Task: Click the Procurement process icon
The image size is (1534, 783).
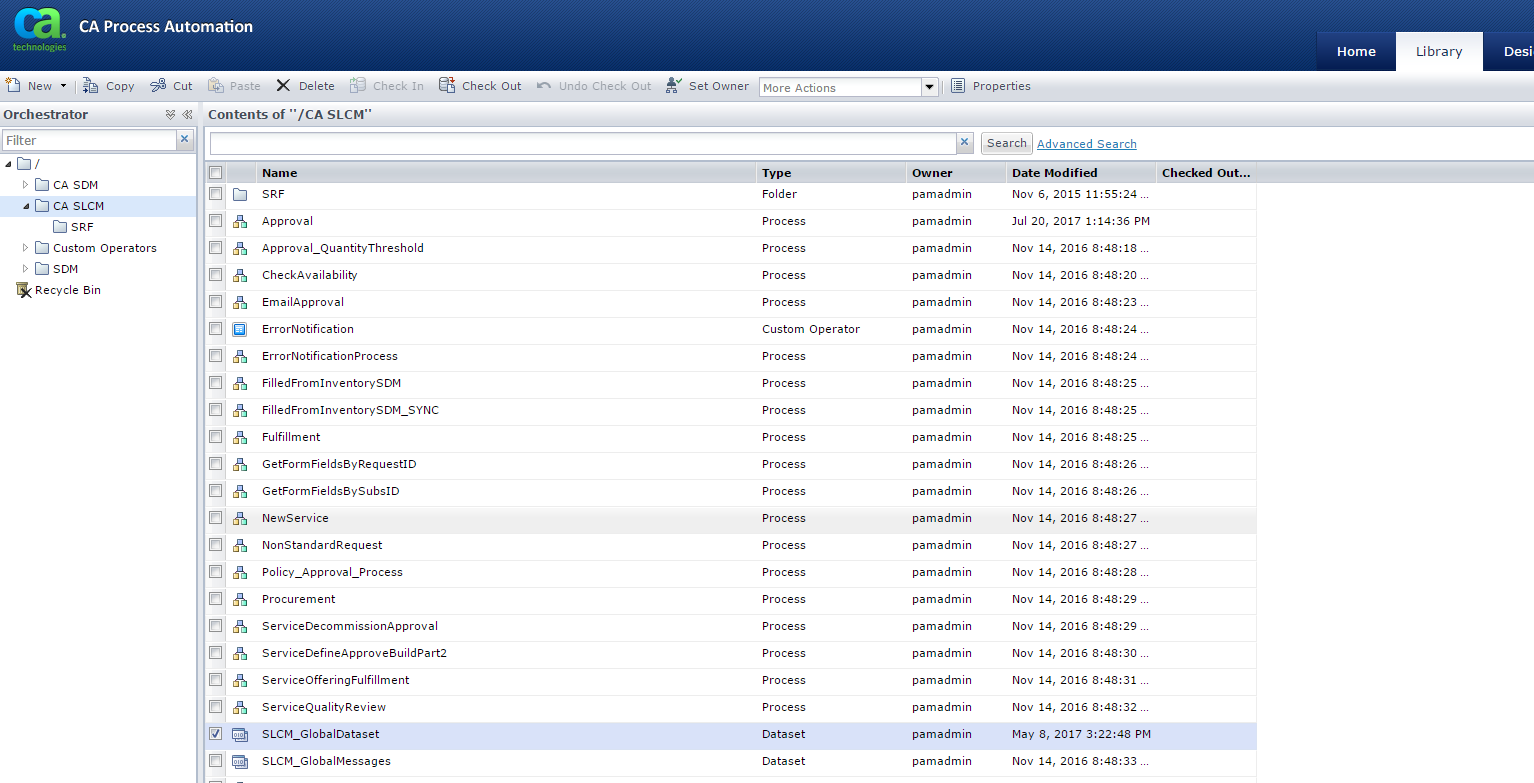Action: pos(240,599)
